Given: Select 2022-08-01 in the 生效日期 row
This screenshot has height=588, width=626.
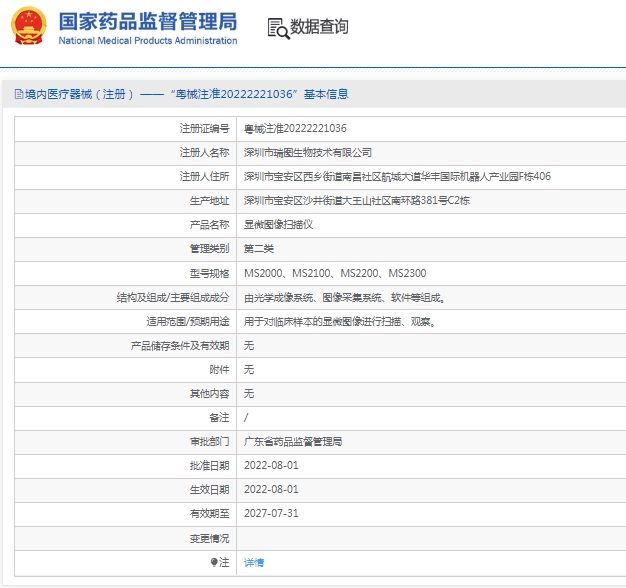Looking at the screenshot, I should (x=271, y=489).
